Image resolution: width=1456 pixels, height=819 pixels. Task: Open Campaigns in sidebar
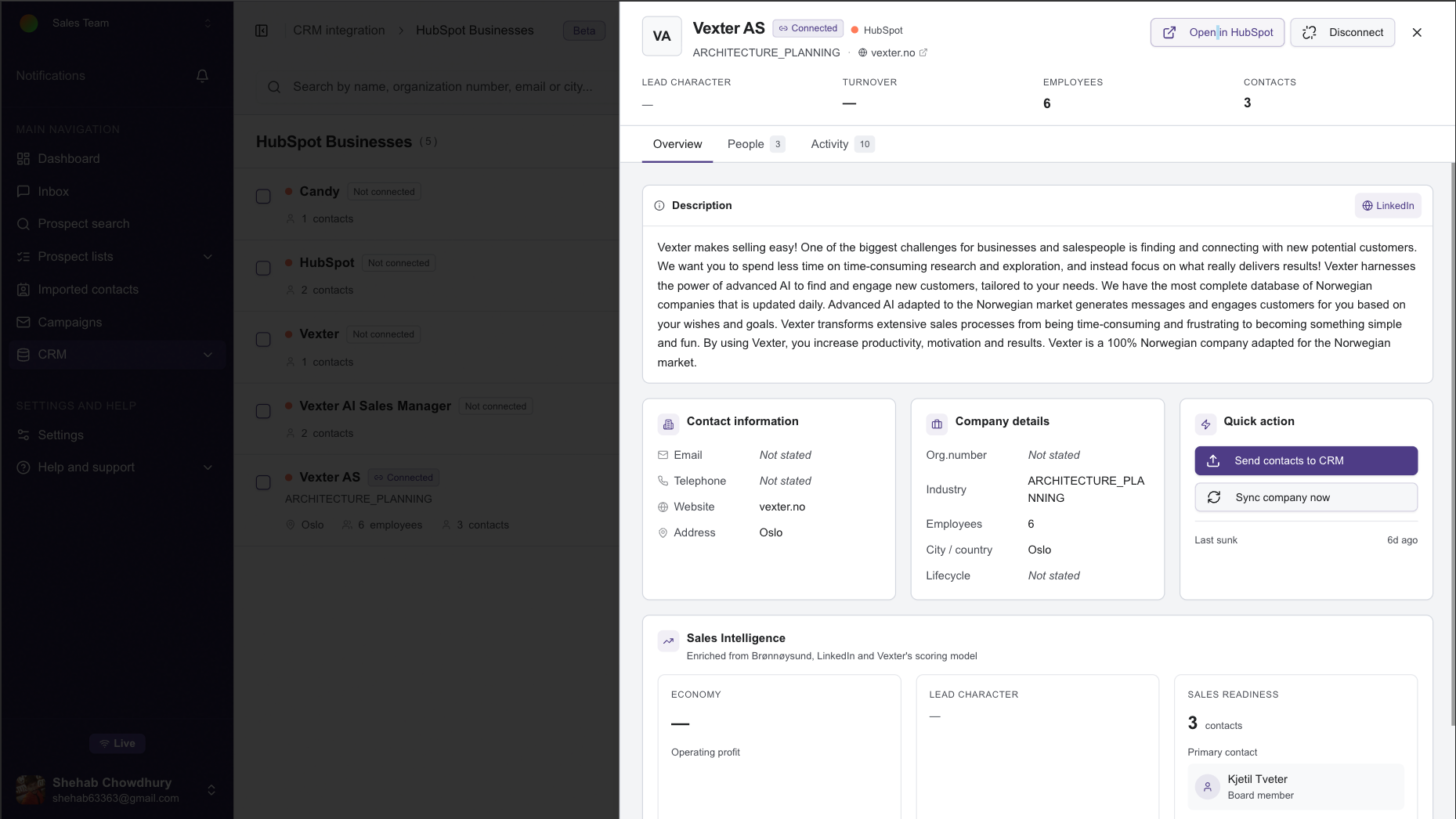[x=70, y=322]
